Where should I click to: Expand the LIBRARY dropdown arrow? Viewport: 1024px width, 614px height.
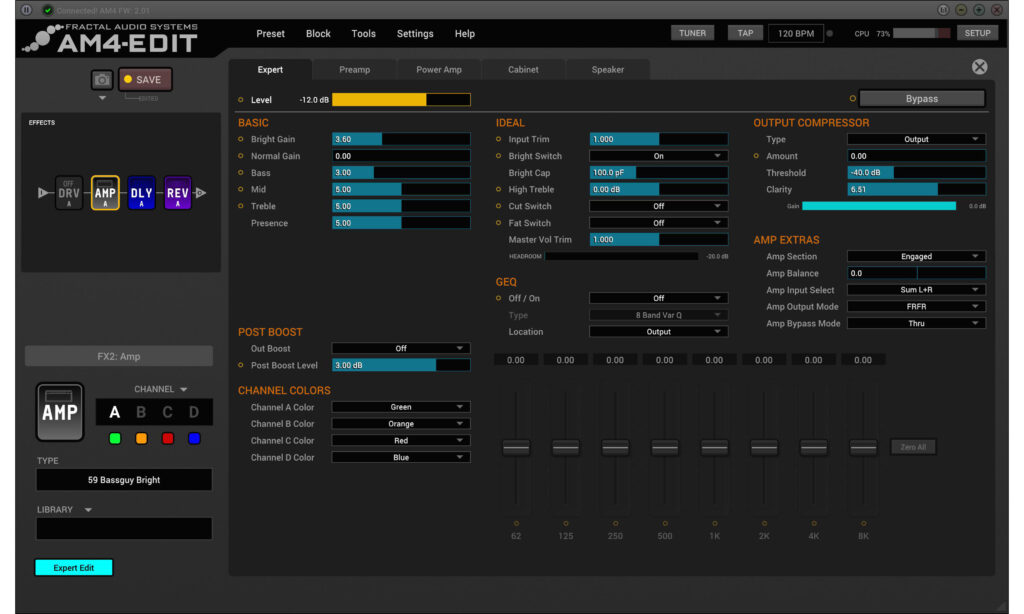pyautogui.click(x=88, y=510)
